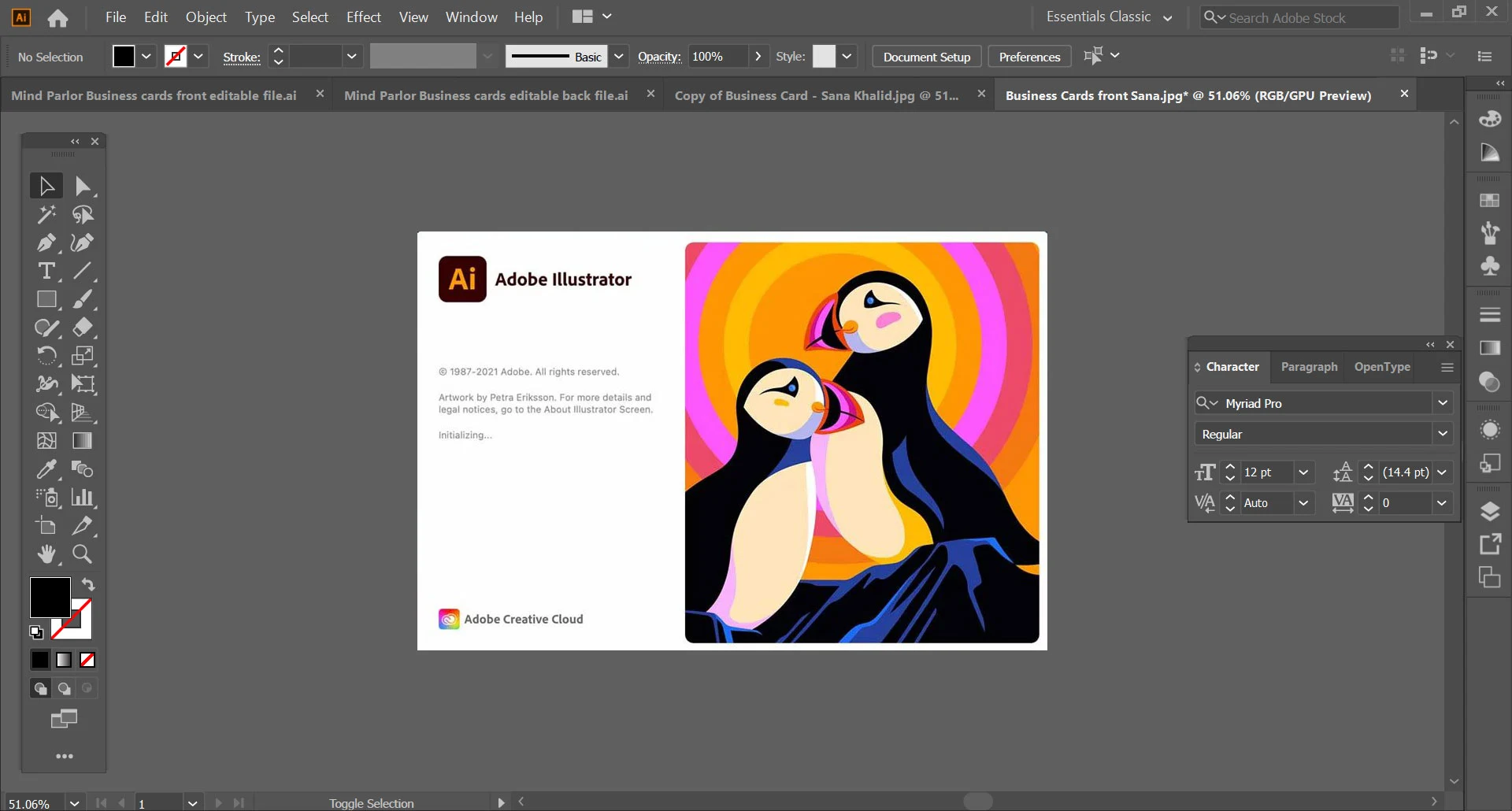Open the Regular font style dropdown
1512x811 pixels.
click(1443, 433)
